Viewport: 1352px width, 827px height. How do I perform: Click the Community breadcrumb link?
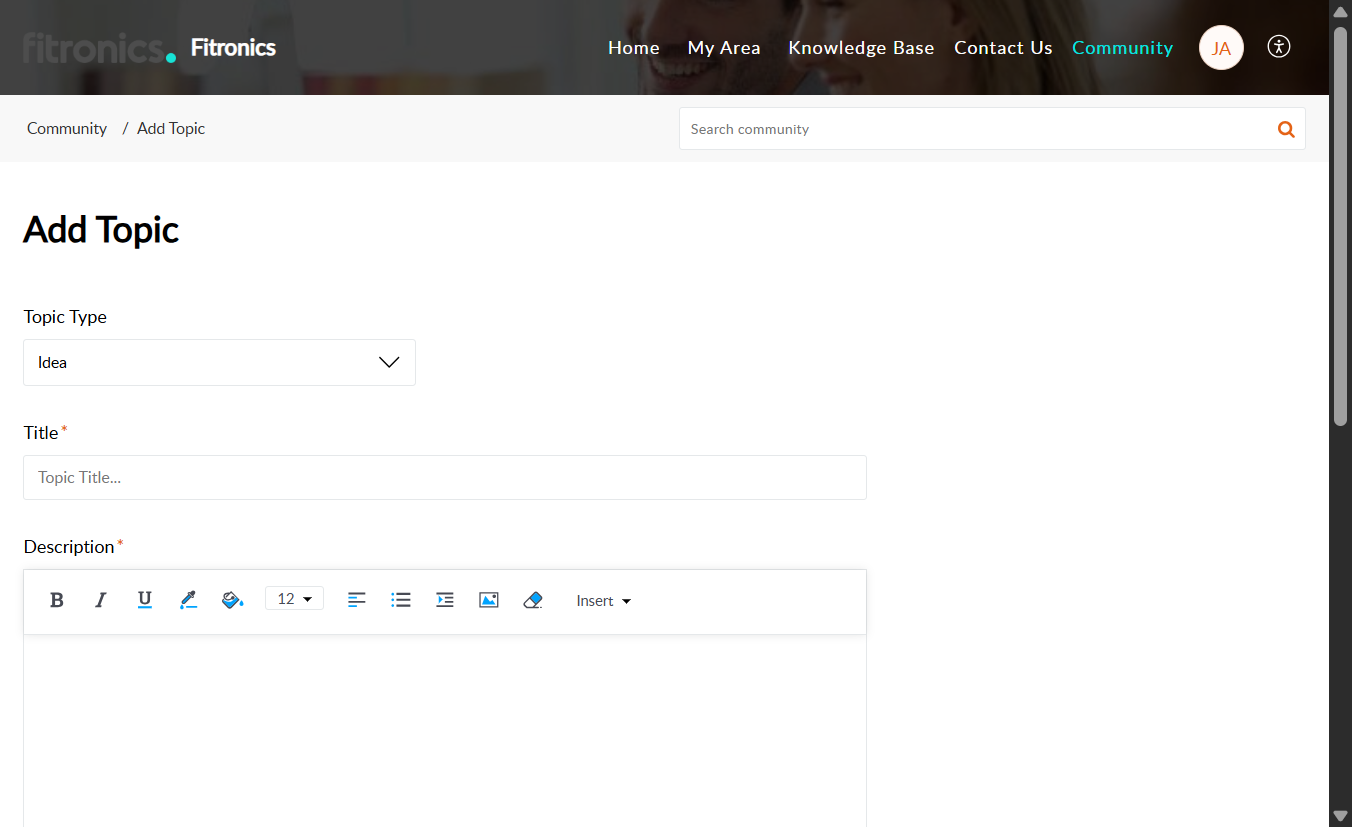(x=67, y=128)
